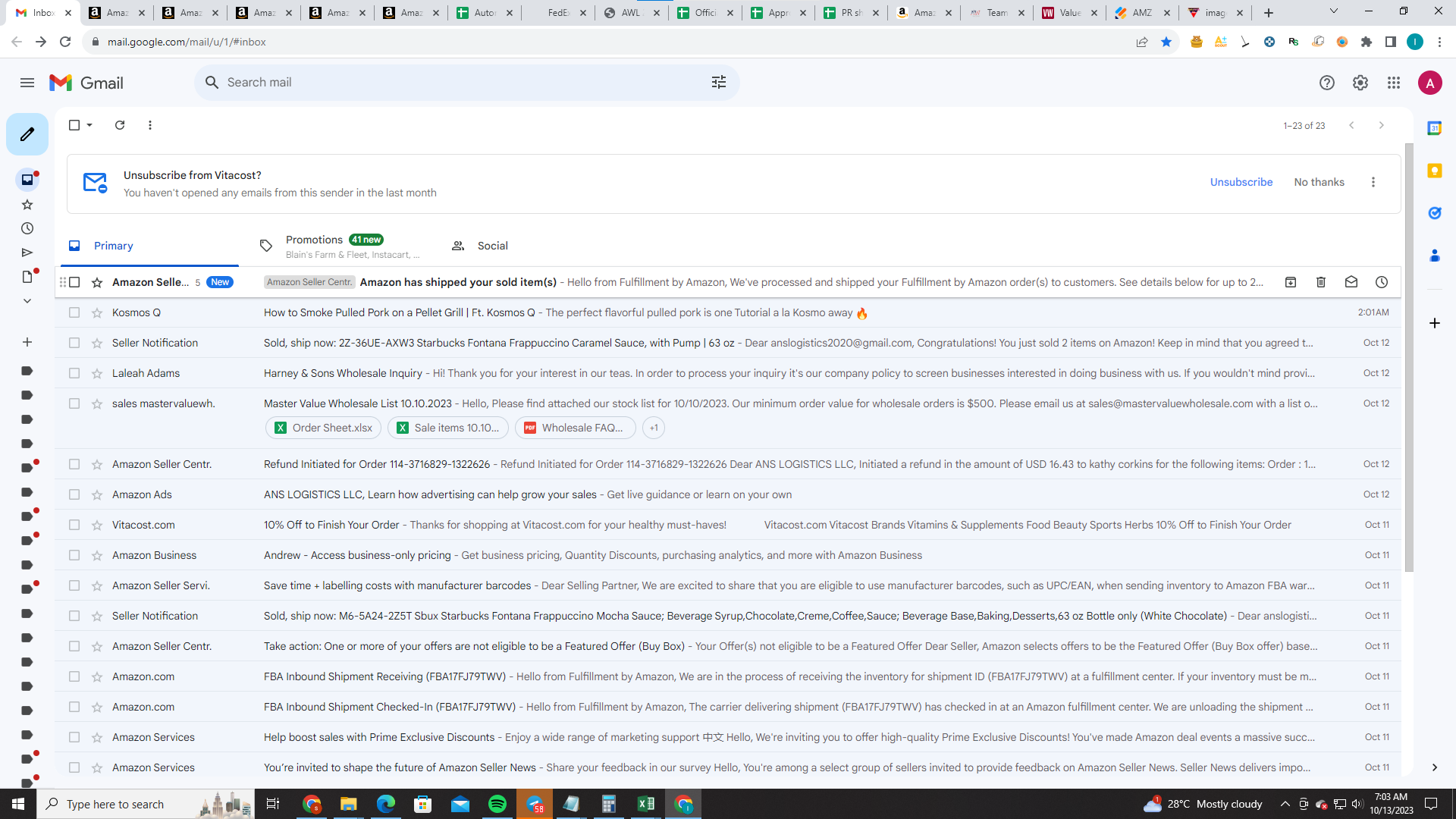Open Gmail settings gear
Image resolution: width=1456 pixels, height=819 pixels.
1360,83
